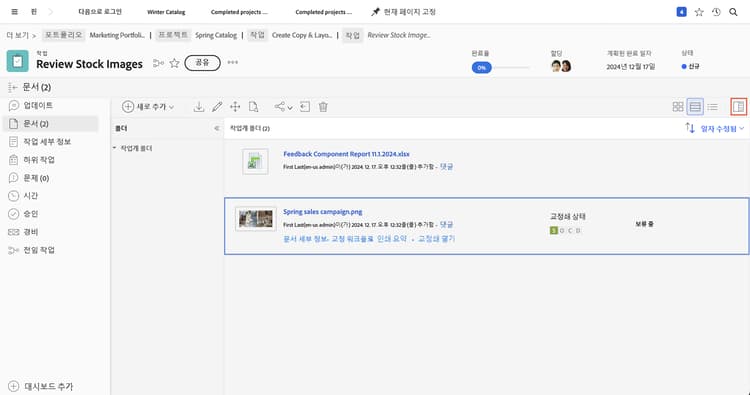Open Create Copy & Layout breadcrumb

pos(302,35)
